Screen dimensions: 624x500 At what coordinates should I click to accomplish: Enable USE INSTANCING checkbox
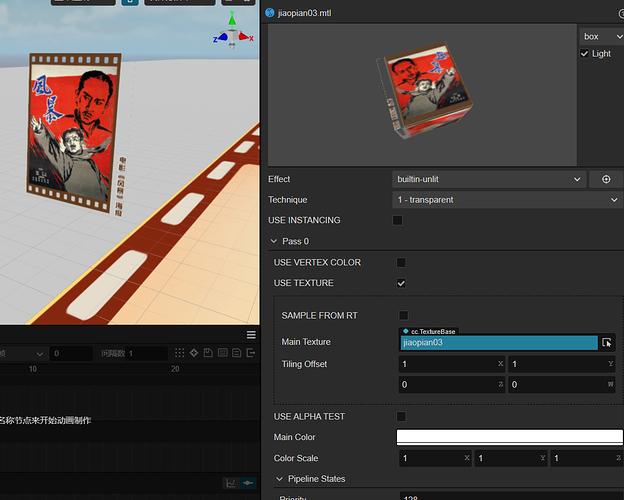point(397,220)
